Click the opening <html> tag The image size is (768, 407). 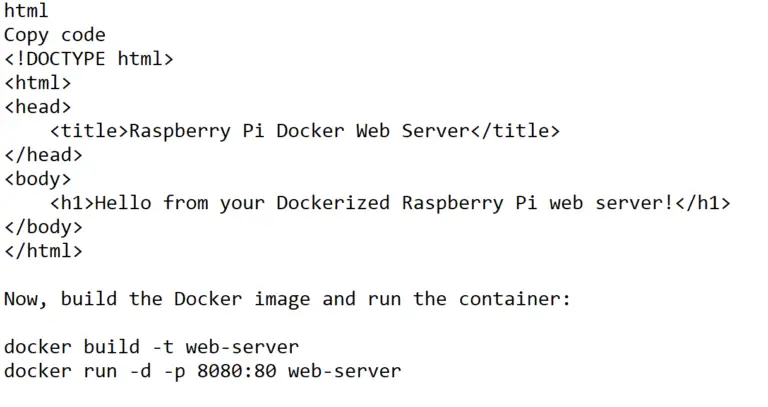coord(38,83)
